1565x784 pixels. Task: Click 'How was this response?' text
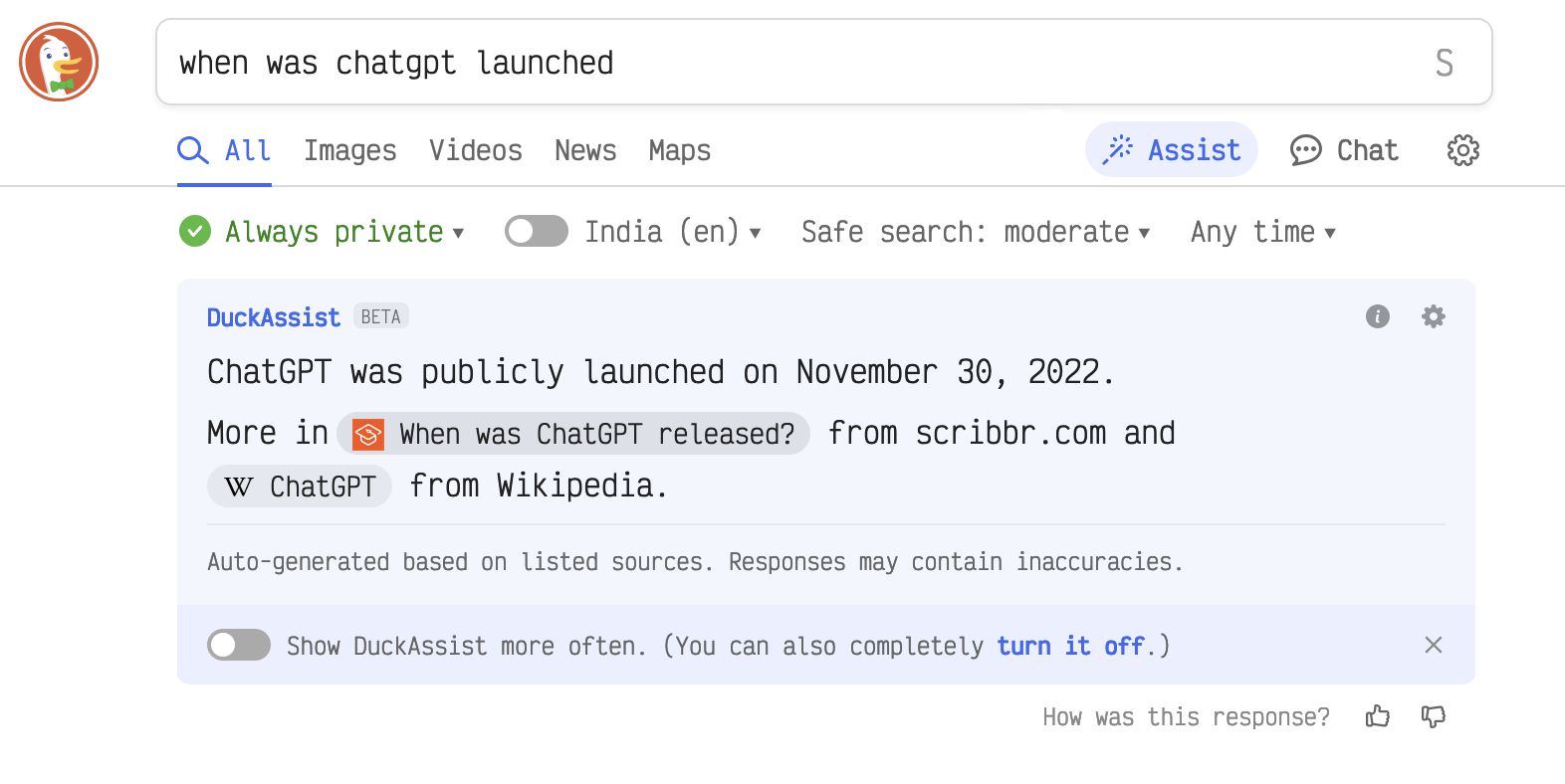click(x=1186, y=717)
